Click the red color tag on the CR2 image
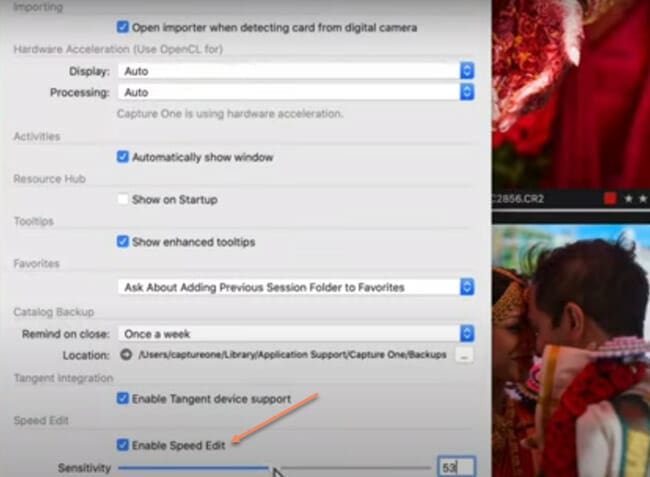This screenshot has width=650, height=477. tap(610, 199)
